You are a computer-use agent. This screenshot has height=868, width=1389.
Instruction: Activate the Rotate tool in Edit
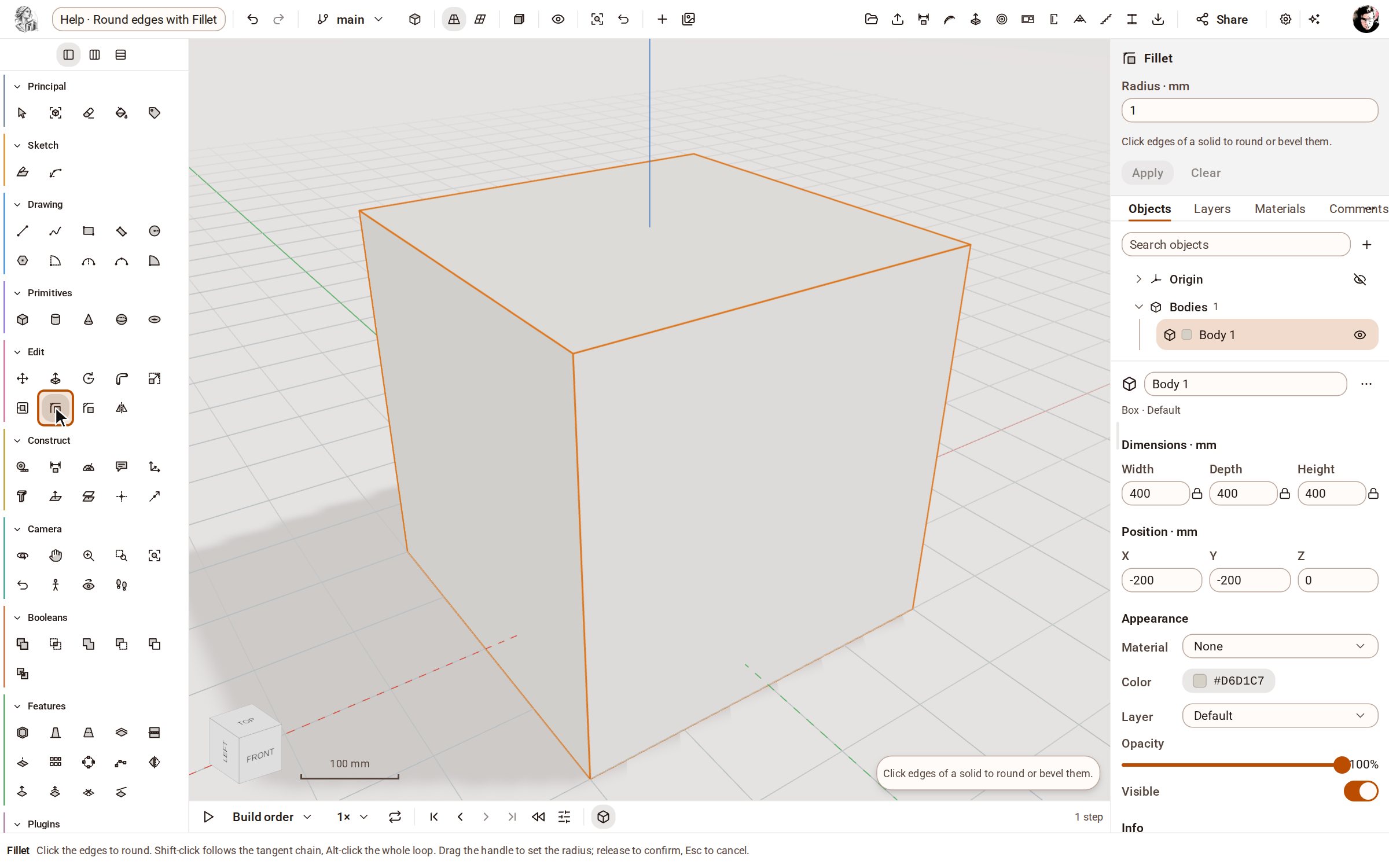(x=89, y=378)
